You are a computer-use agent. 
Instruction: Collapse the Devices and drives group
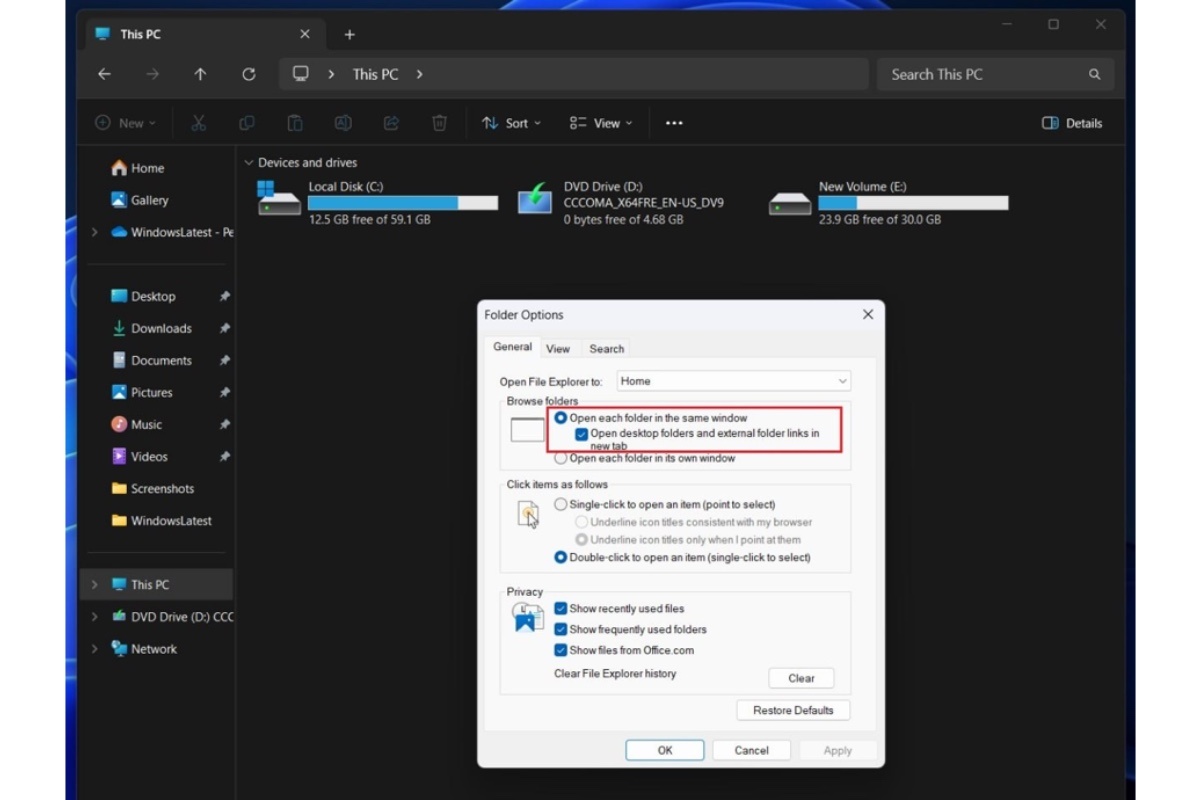click(x=248, y=162)
